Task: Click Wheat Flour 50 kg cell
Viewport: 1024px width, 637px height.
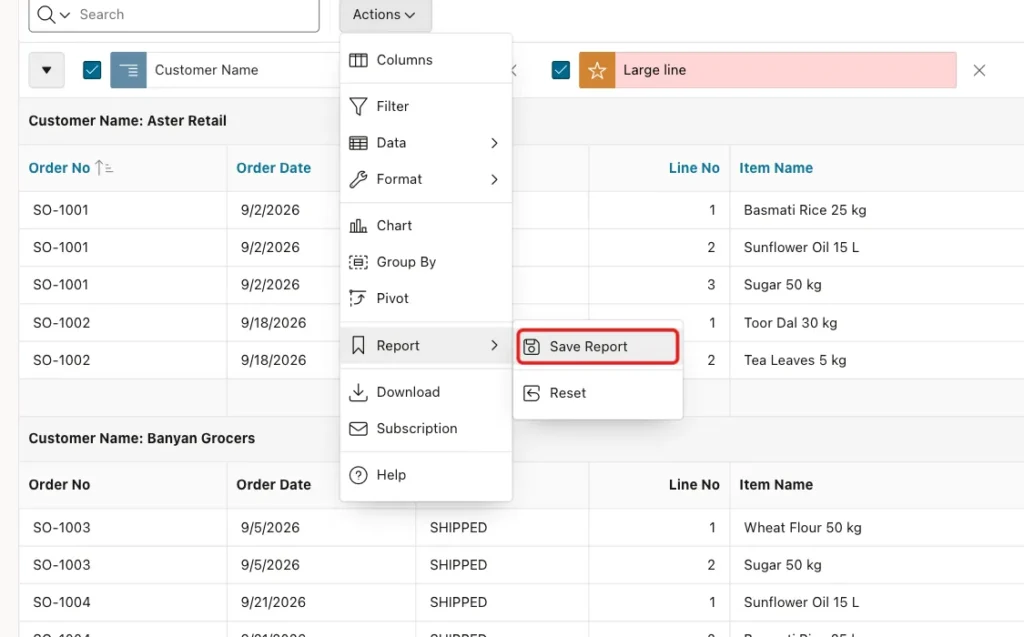Action: (x=803, y=527)
